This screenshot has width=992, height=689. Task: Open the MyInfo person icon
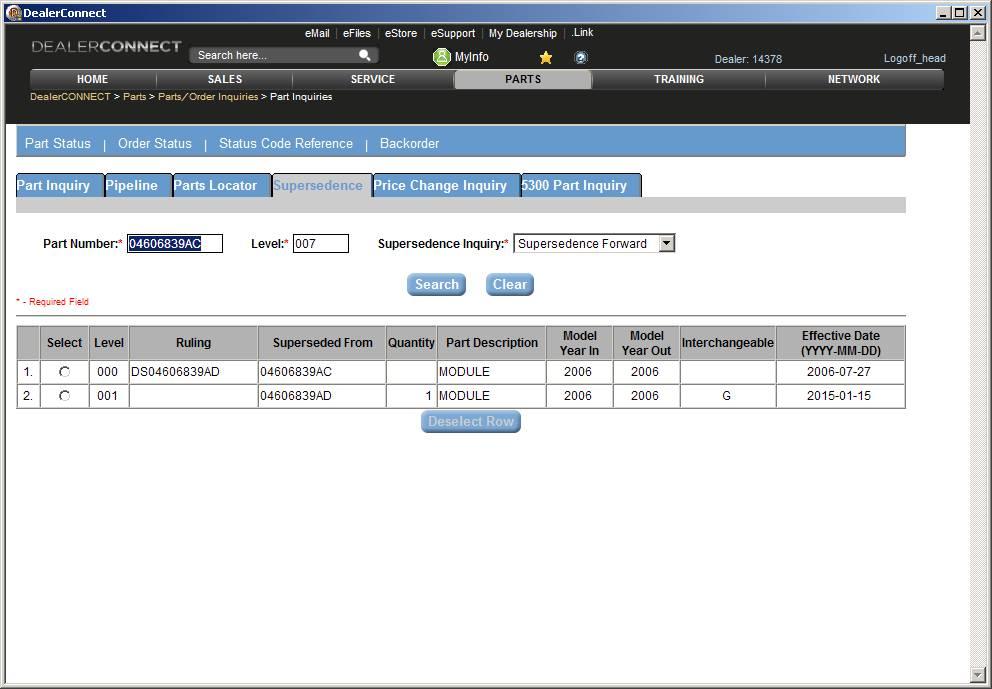pos(441,57)
